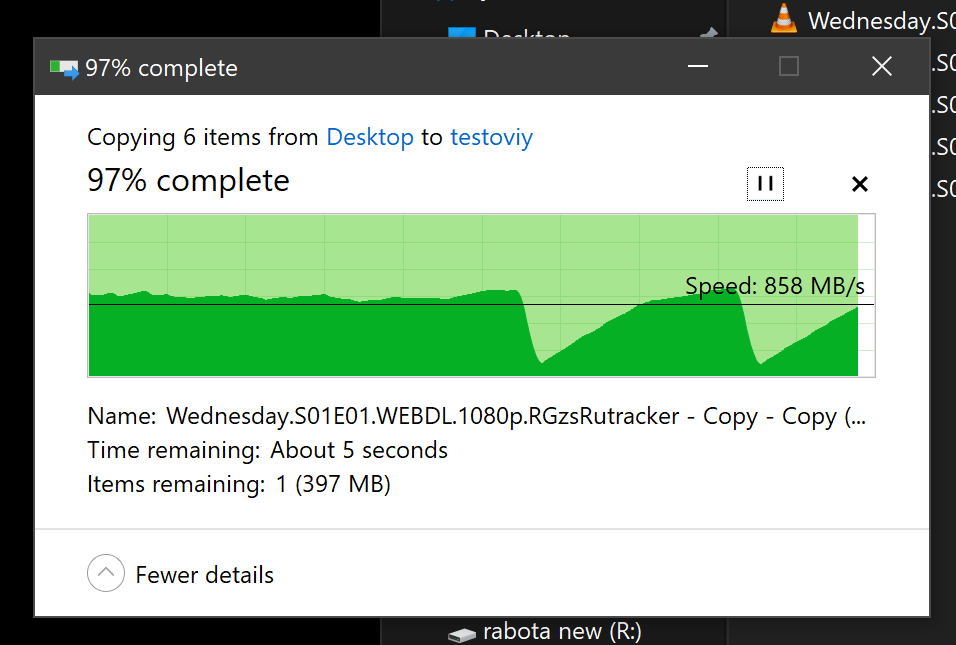
Task: Close the copy progress window
Action: click(882, 66)
